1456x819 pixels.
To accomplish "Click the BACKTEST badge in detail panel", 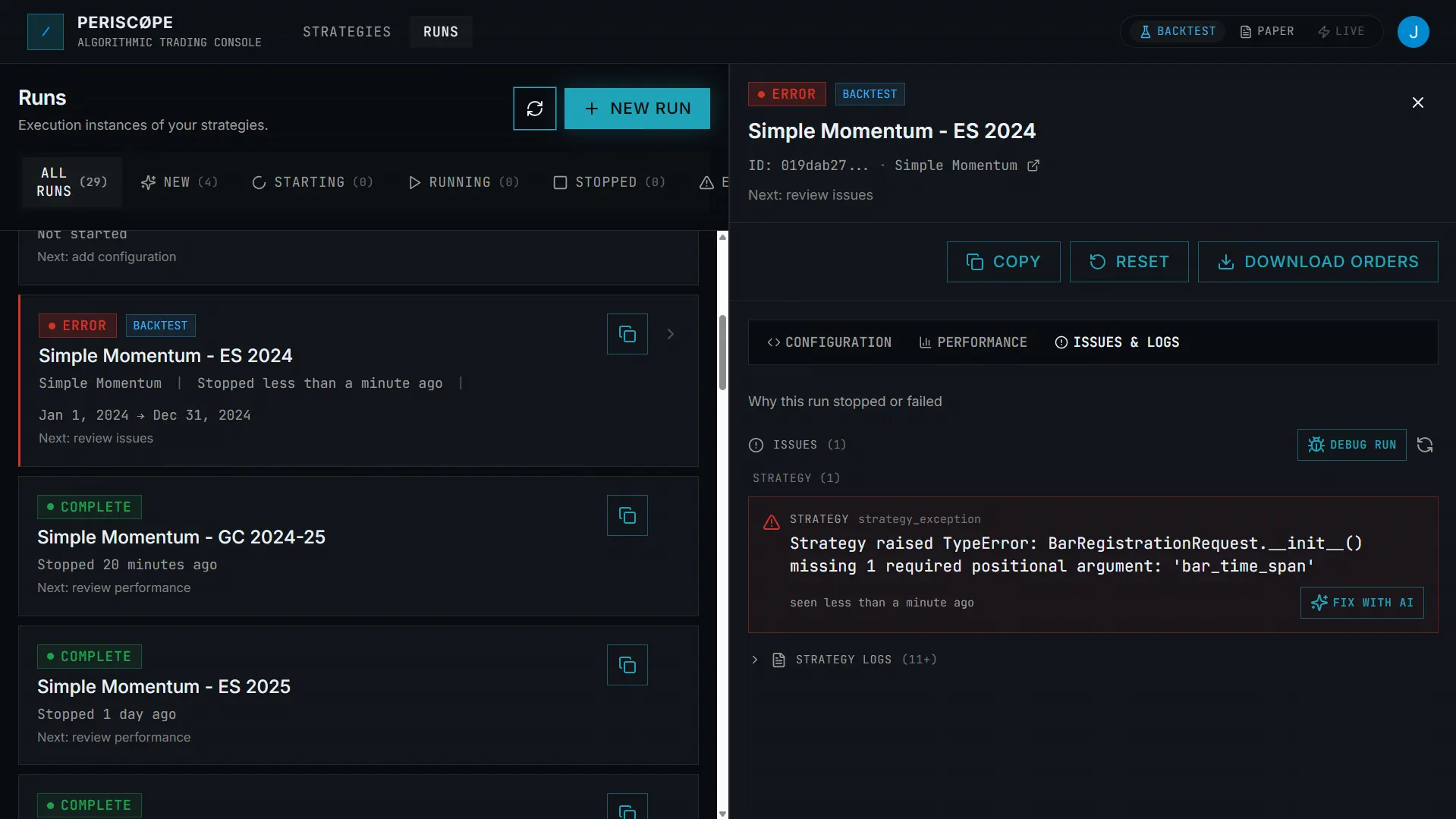I will [x=870, y=94].
